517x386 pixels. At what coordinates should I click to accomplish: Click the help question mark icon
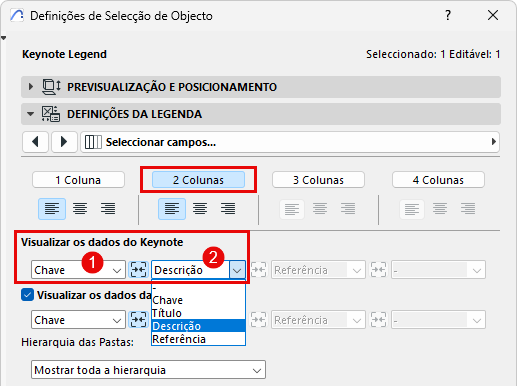coord(448,15)
